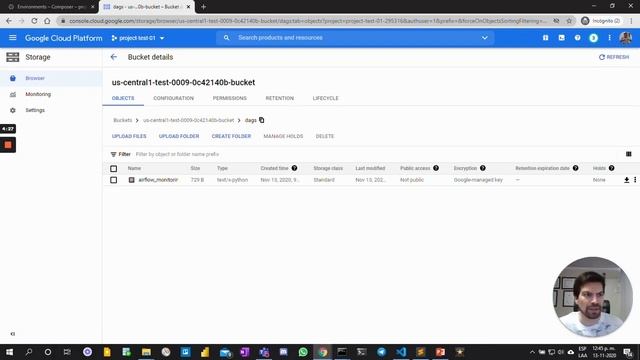640x360 pixels.
Task: Switch to the Lifecycle tab
Action: point(325,98)
